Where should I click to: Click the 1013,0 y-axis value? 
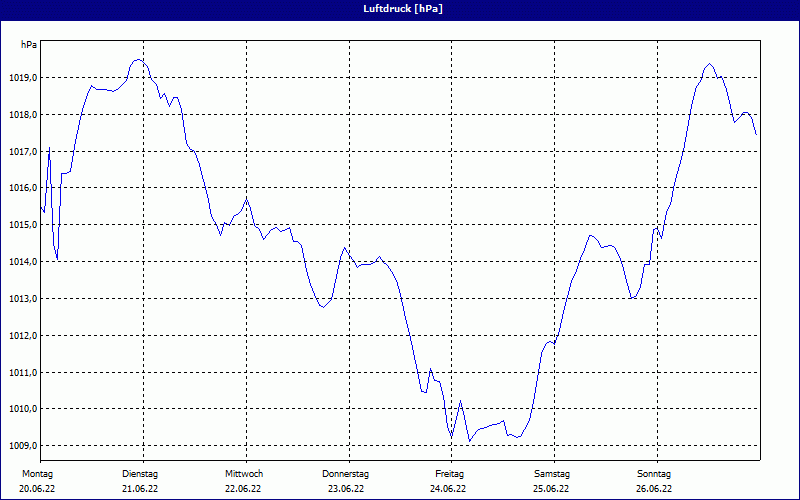21,299
